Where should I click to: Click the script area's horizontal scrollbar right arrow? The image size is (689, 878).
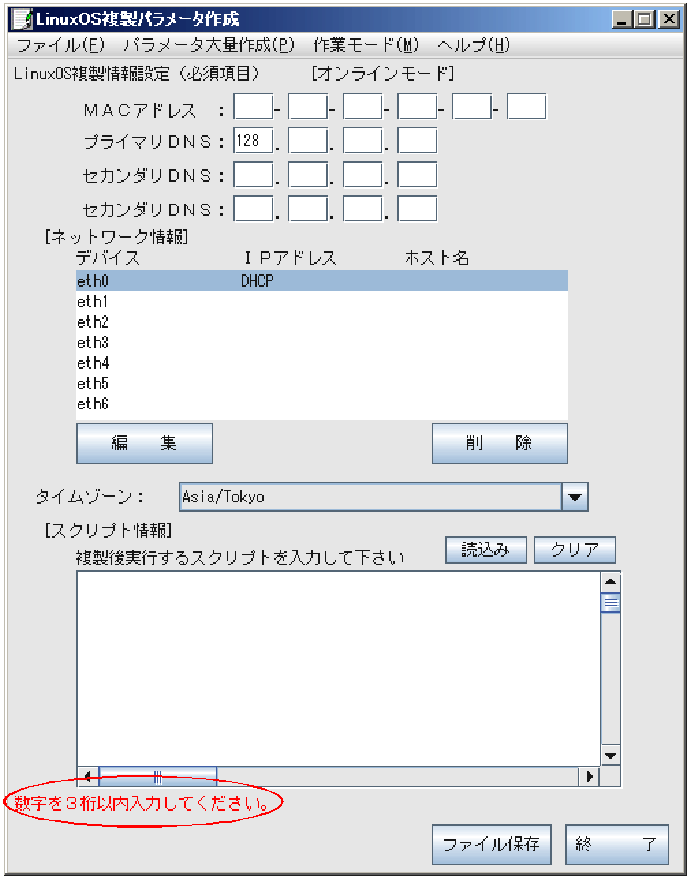tap(589, 776)
